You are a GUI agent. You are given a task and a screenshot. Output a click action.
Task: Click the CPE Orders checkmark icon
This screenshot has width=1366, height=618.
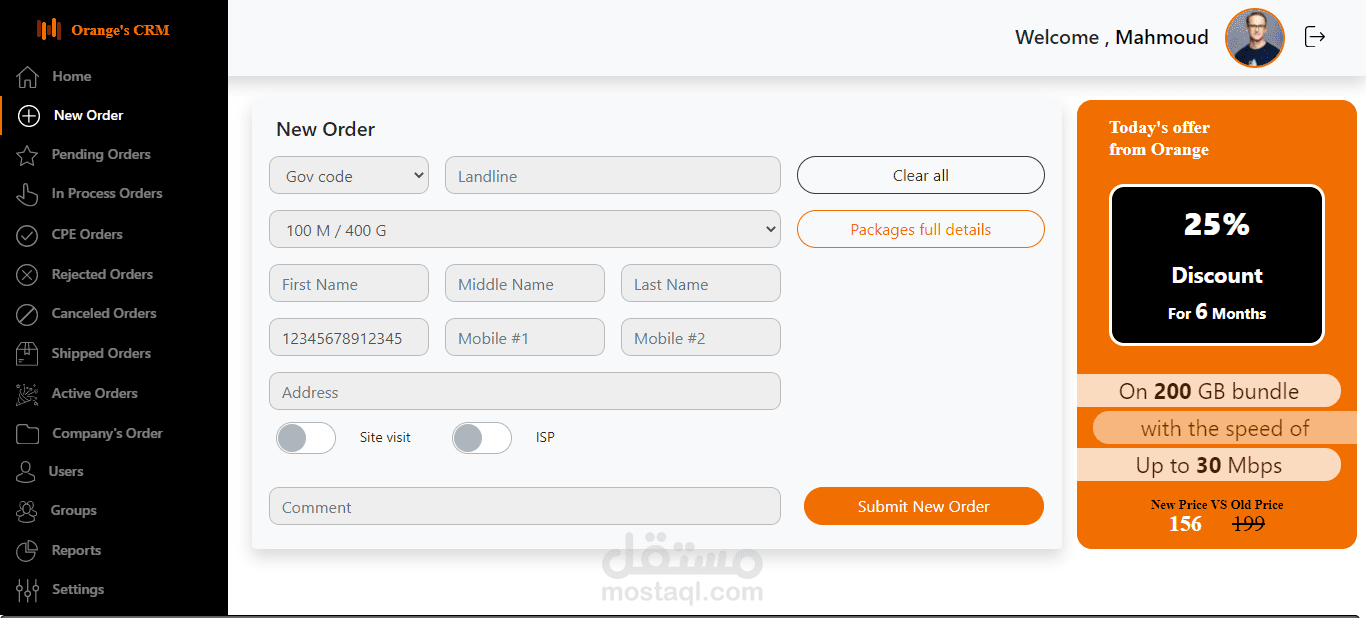tap(27, 235)
